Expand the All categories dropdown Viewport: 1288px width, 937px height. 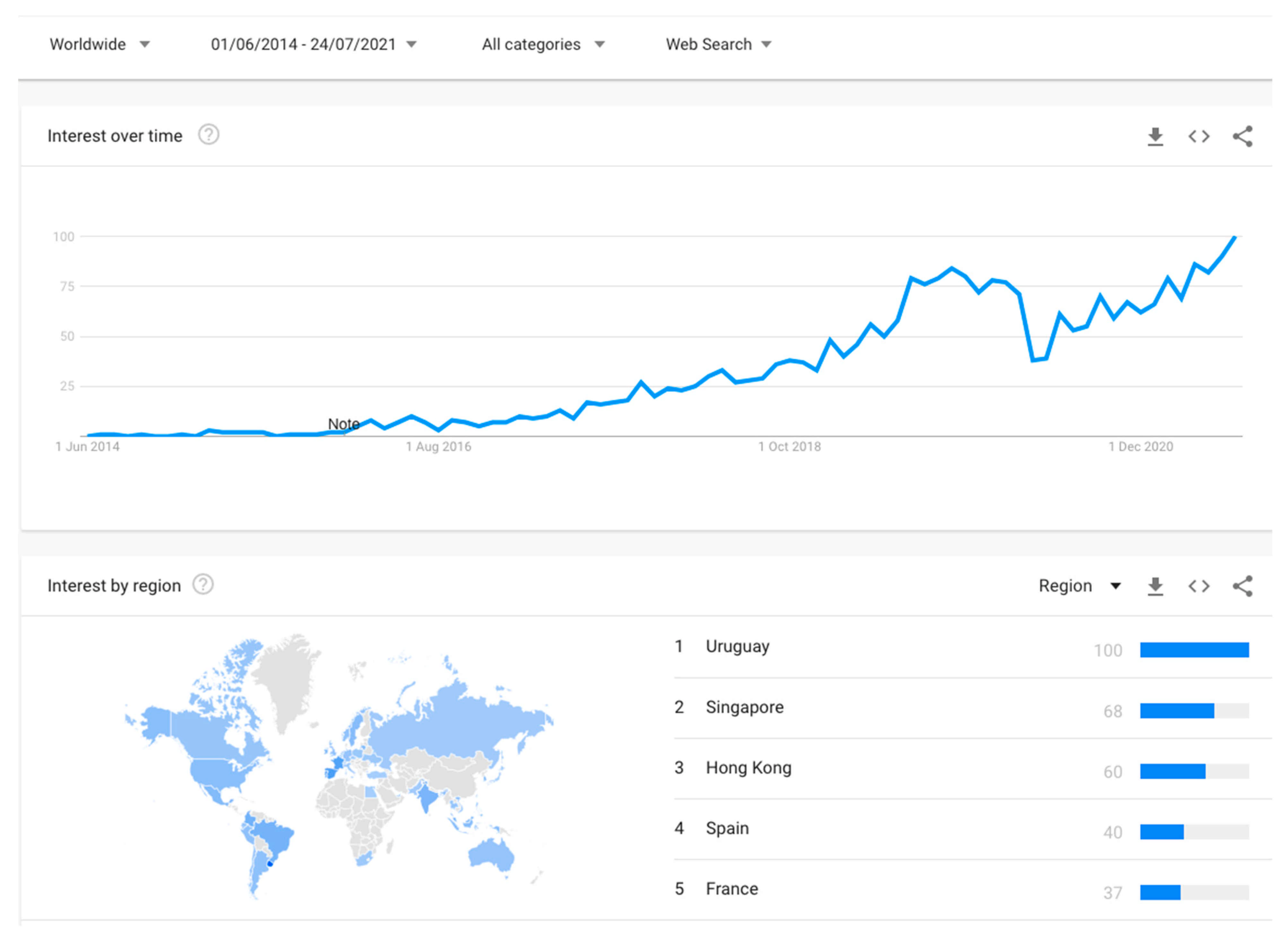(543, 44)
